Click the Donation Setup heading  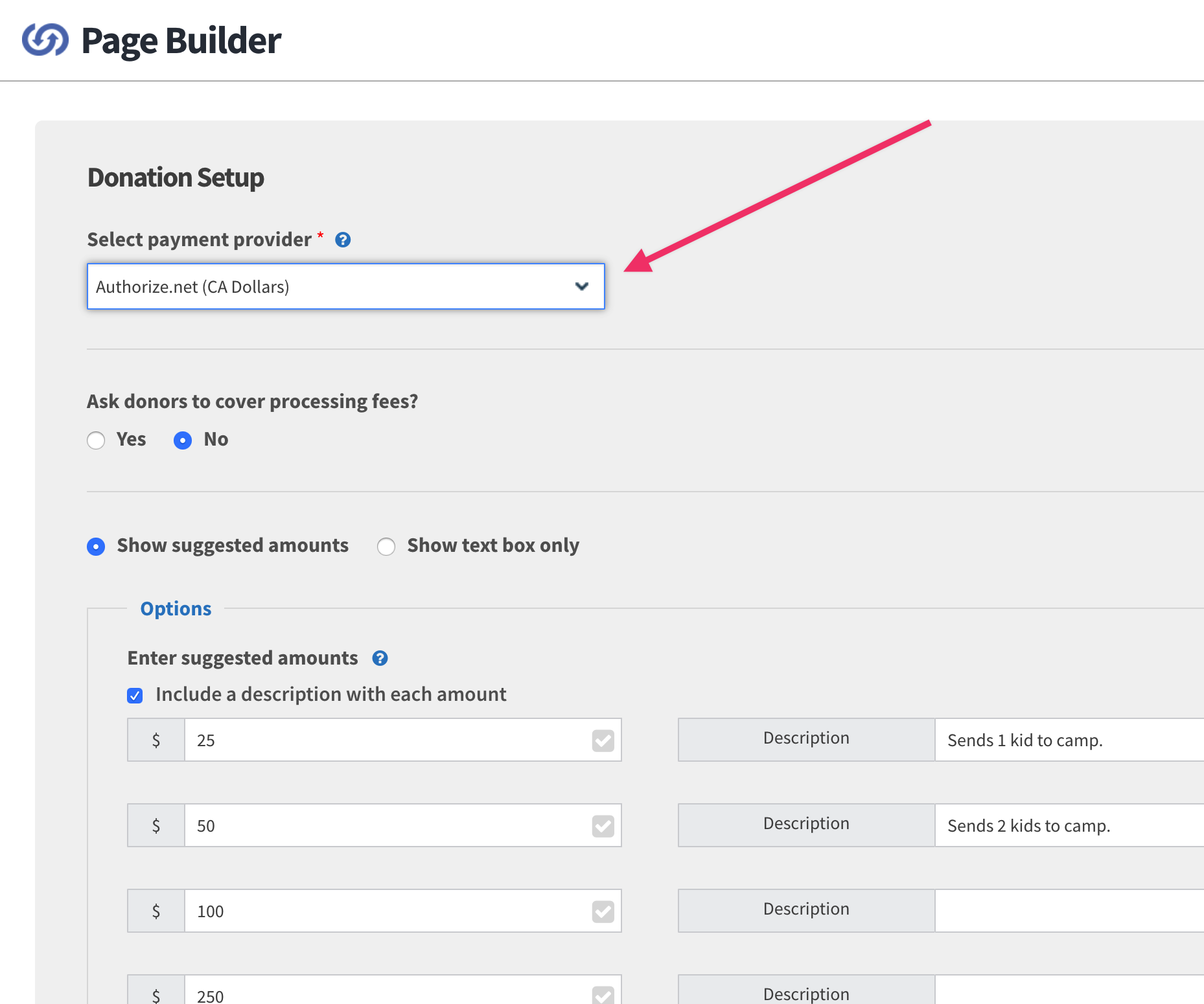pyautogui.click(x=176, y=177)
